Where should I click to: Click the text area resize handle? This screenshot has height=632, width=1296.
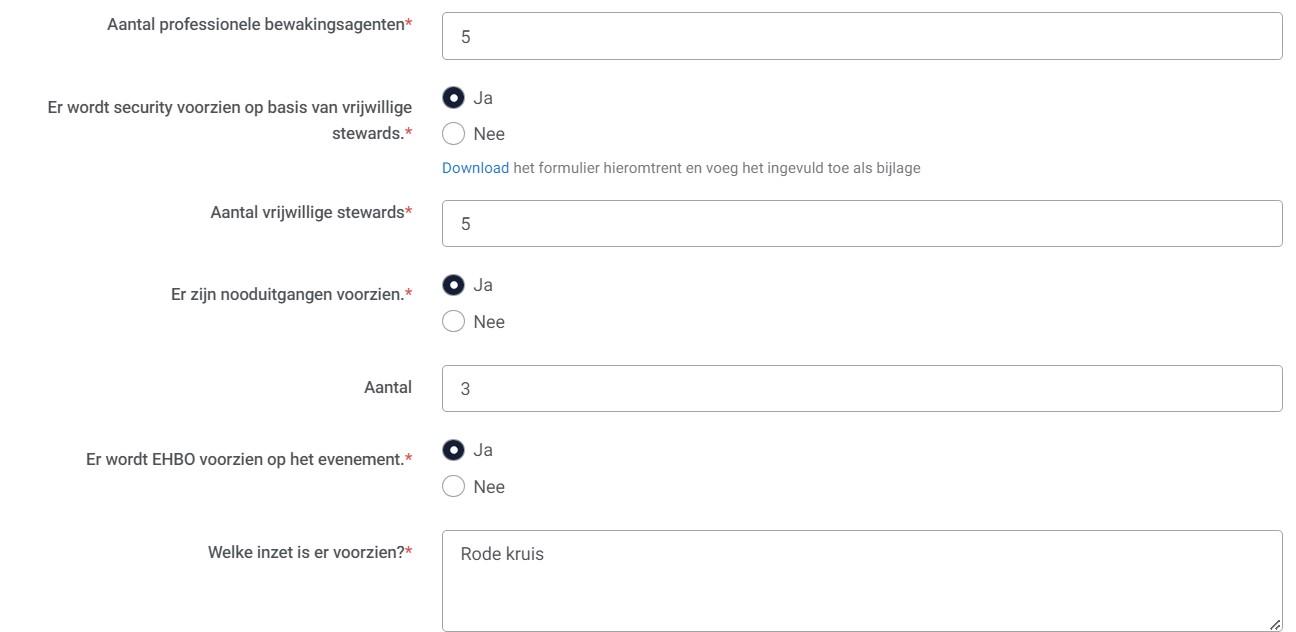pos(1275,624)
